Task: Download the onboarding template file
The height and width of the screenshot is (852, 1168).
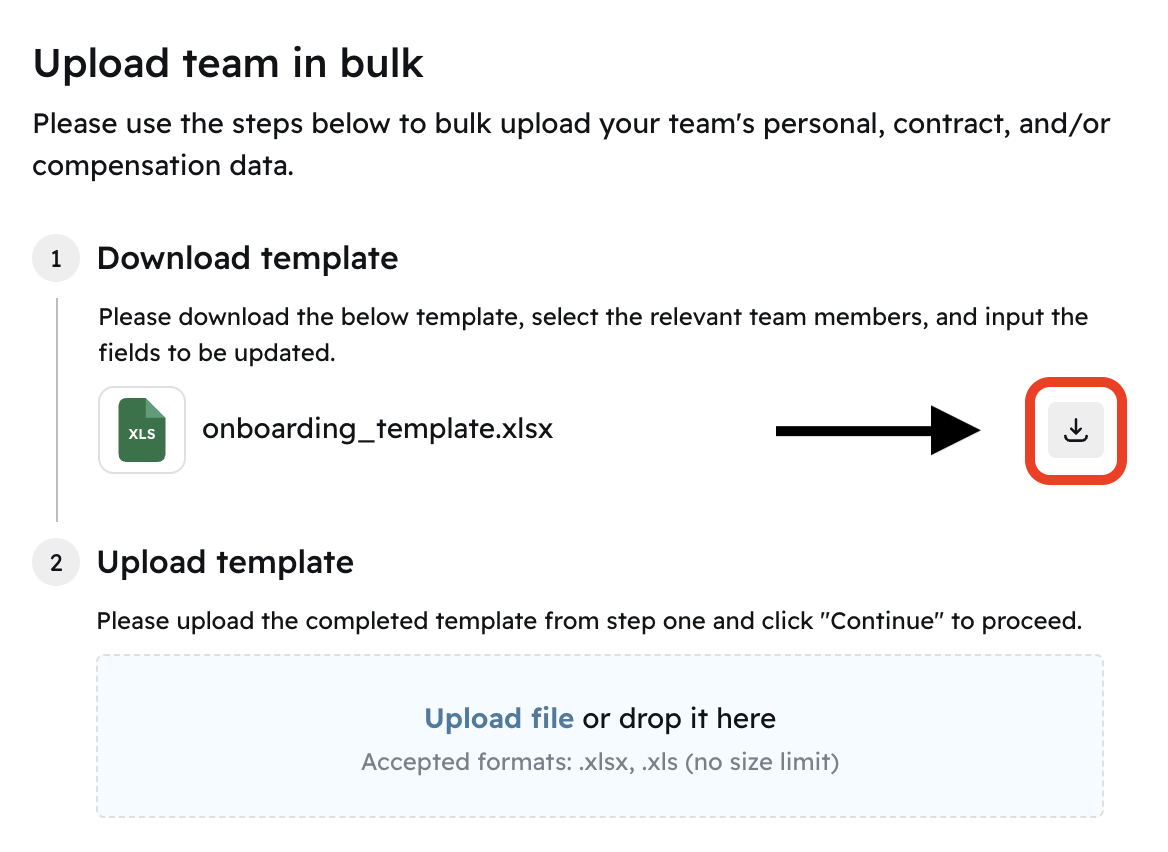Action: (x=1075, y=430)
